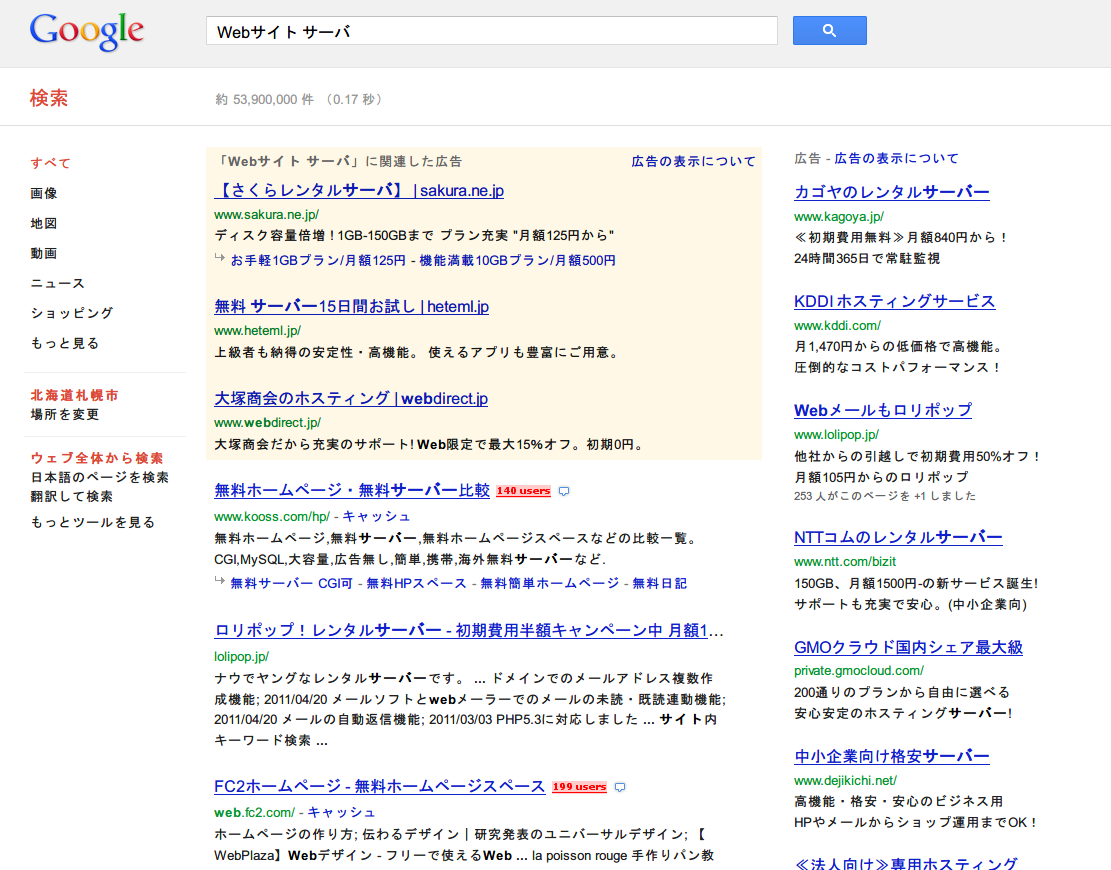Open 広告の表示について link in the right column
The width and height of the screenshot is (1111, 870).
pos(896,159)
